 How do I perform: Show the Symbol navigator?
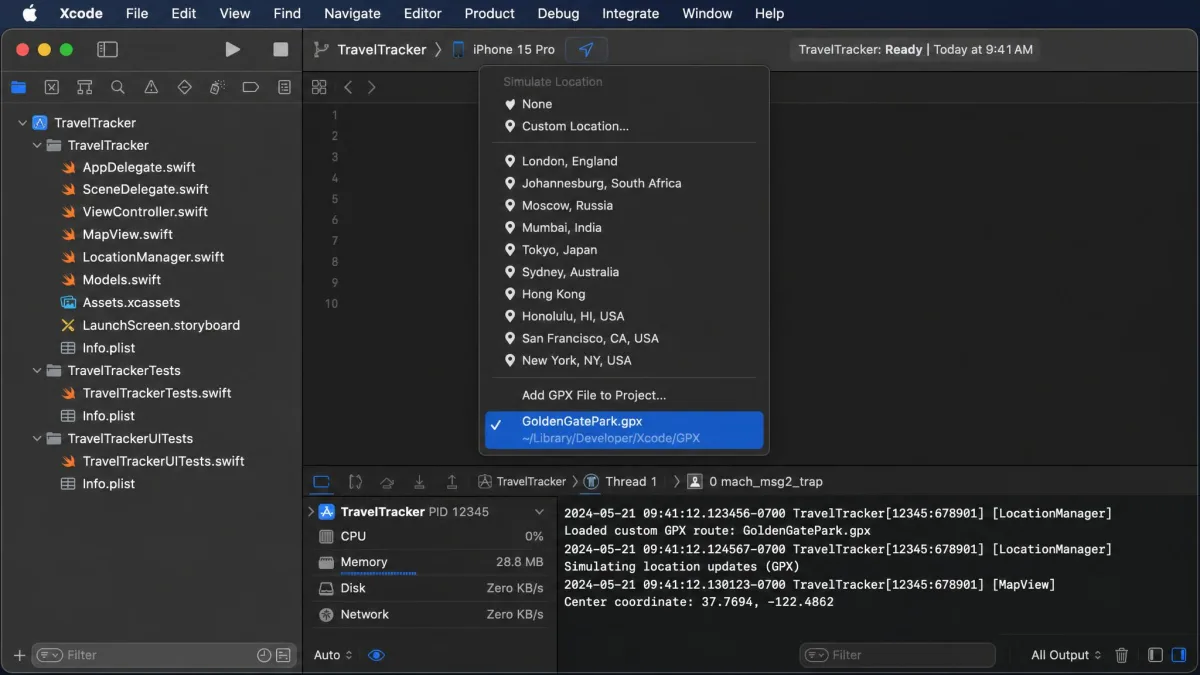click(x=85, y=87)
